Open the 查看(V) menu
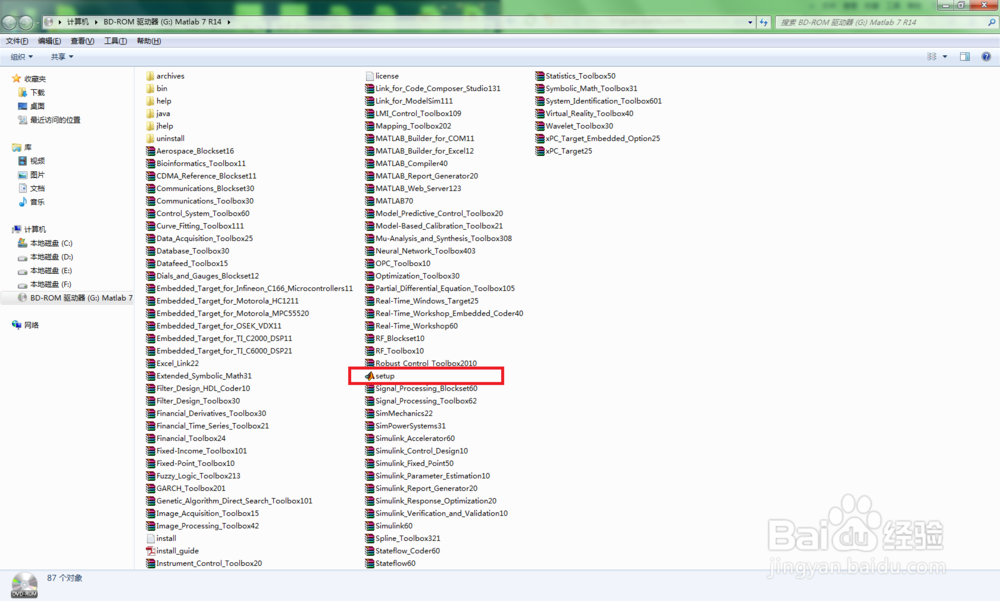The image size is (1000, 601). (82, 41)
